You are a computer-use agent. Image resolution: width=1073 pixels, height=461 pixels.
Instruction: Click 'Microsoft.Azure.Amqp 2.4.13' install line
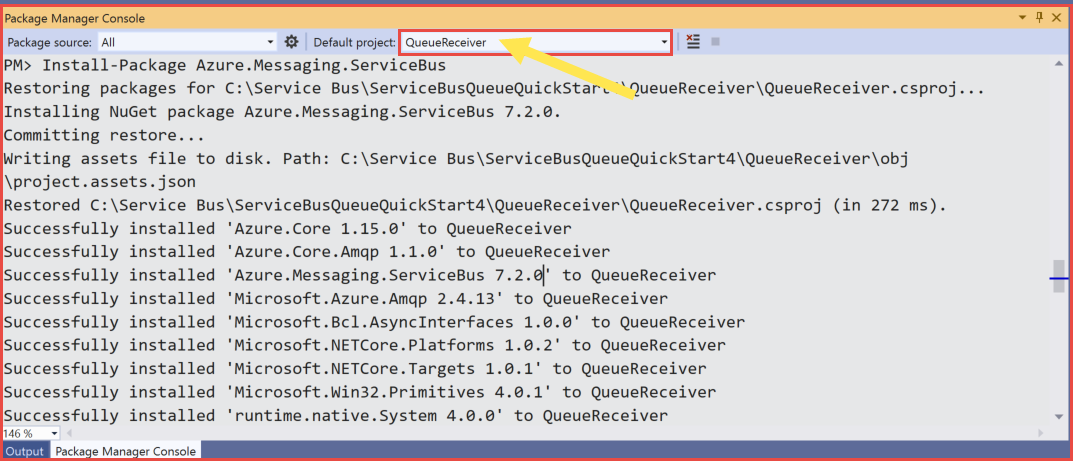coord(335,298)
